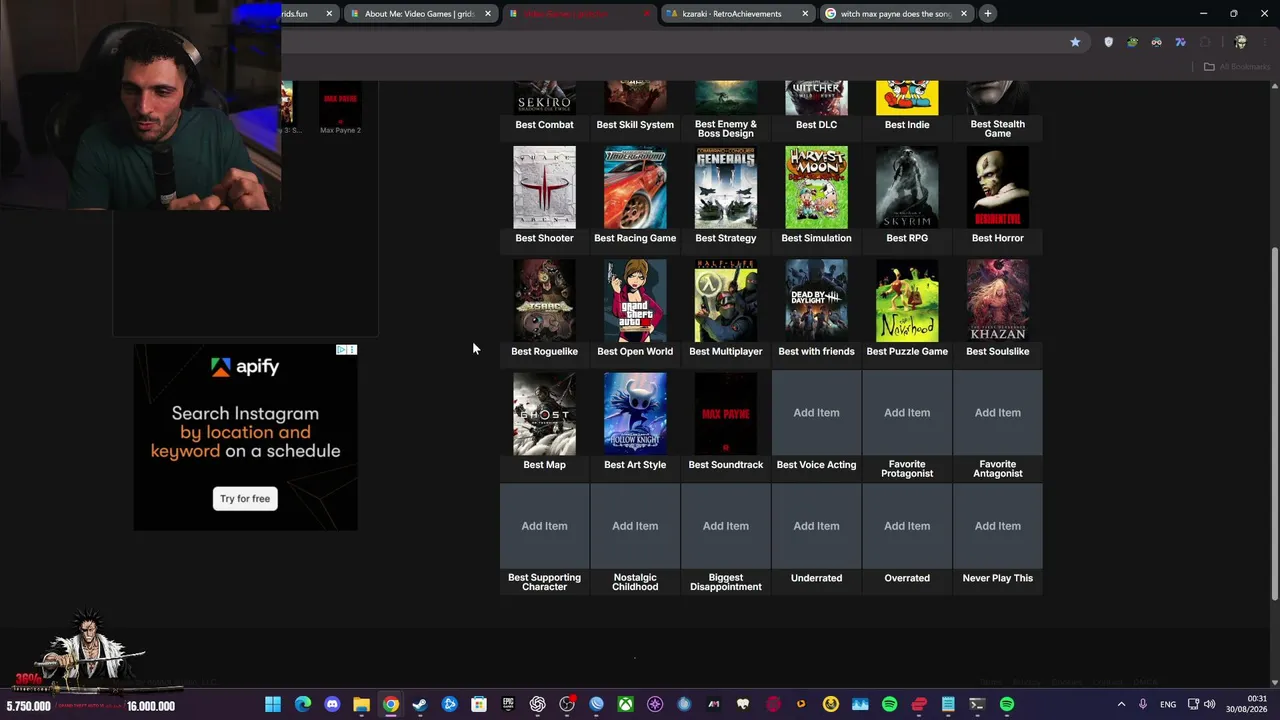Screen dimensions: 1280x720
Task: Close the 'witch max payne' Google tab
Action: (x=964, y=14)
